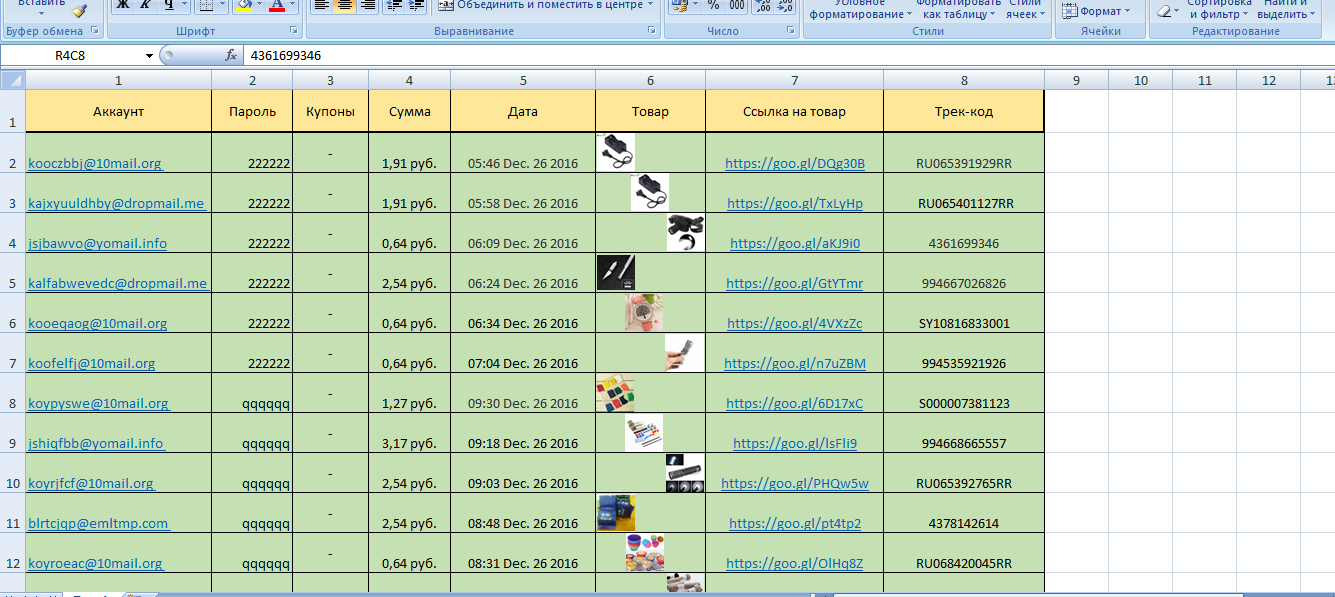Viewport: 1335px width, 597px height.
Task: Toggle italic (К) formatting
Action: tap(145, 6)
